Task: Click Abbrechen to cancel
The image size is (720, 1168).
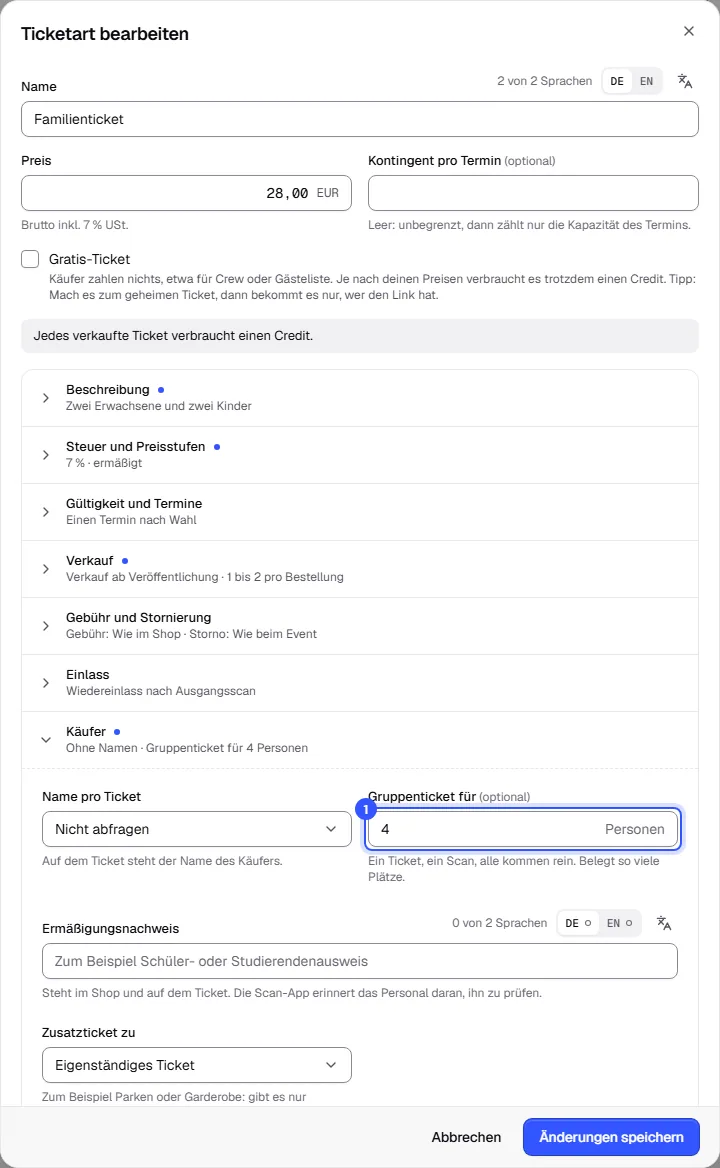Action: pos(466,1137)
